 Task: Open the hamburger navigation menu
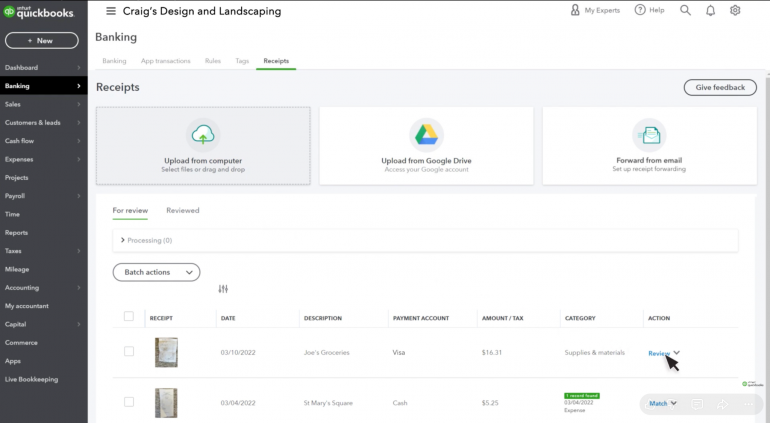click(x=111, y=11)
